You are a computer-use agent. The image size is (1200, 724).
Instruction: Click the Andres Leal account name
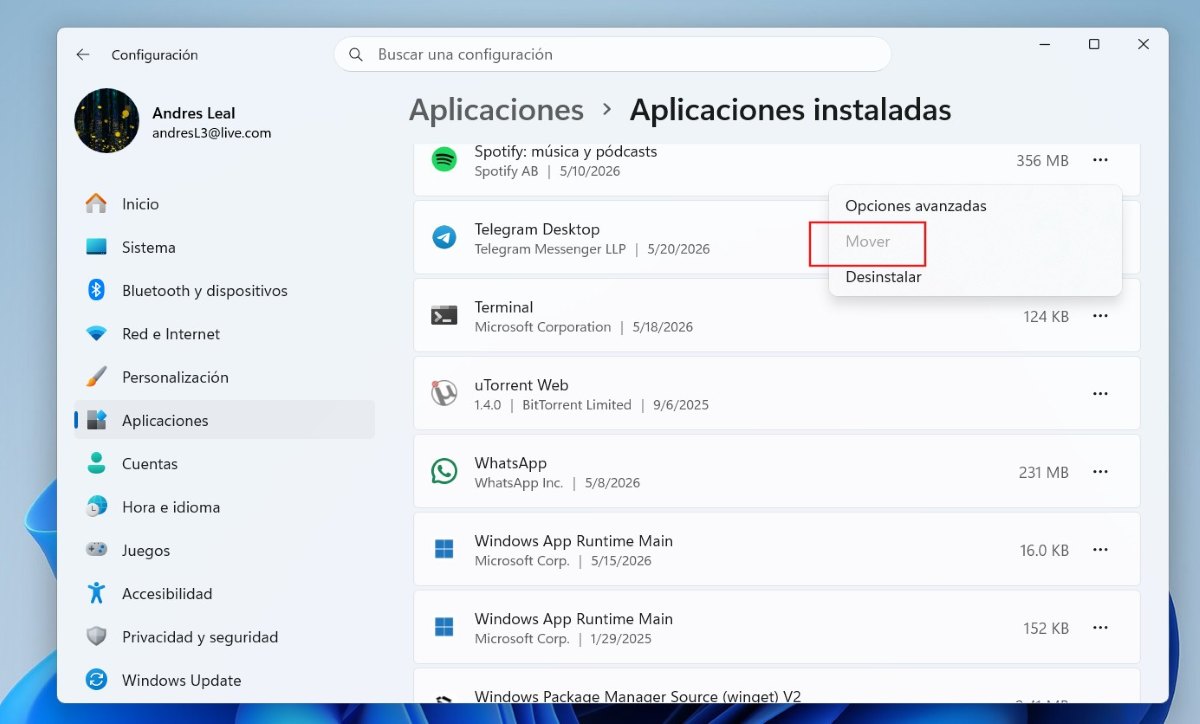click(194, 113)
